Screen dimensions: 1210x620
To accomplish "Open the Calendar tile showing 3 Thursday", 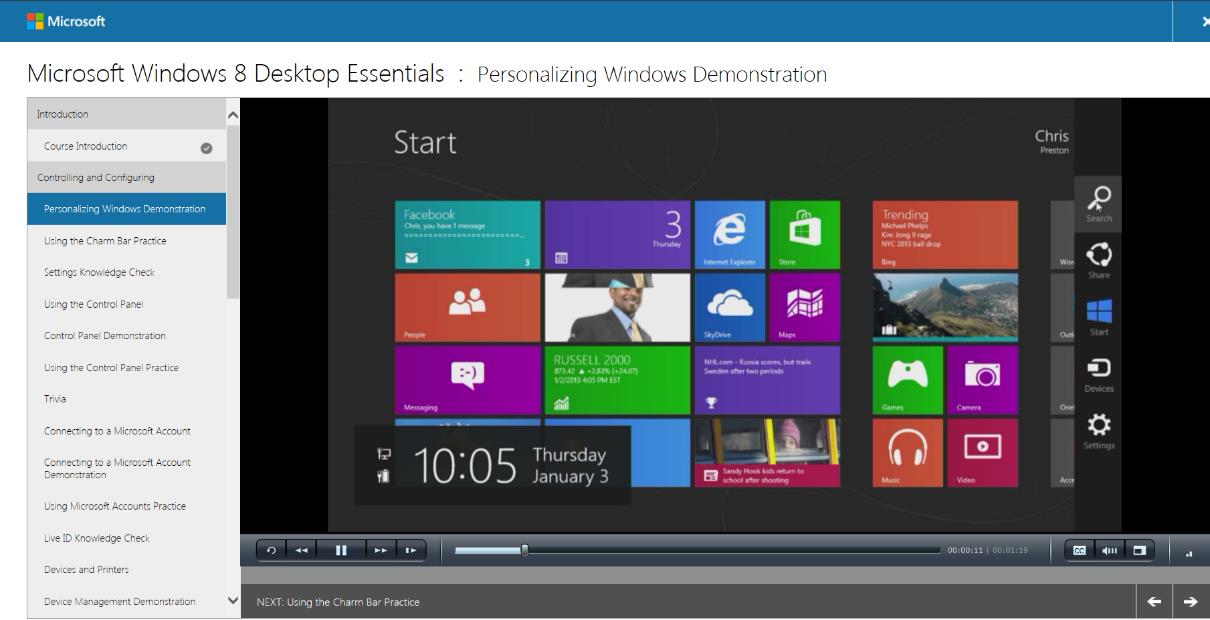I will 617,235.
